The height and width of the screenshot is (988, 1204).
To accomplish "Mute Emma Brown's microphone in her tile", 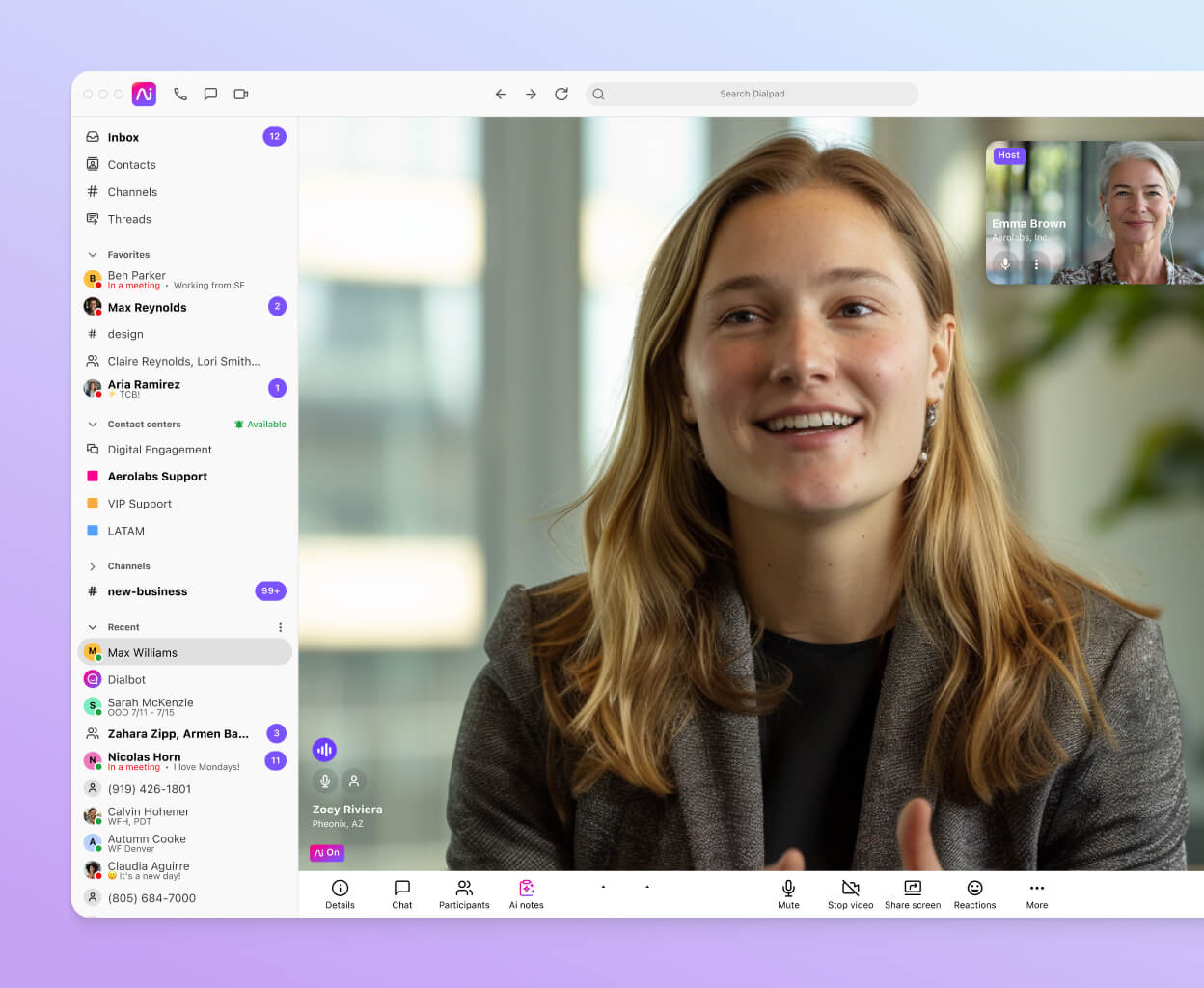I will 1004,263.
